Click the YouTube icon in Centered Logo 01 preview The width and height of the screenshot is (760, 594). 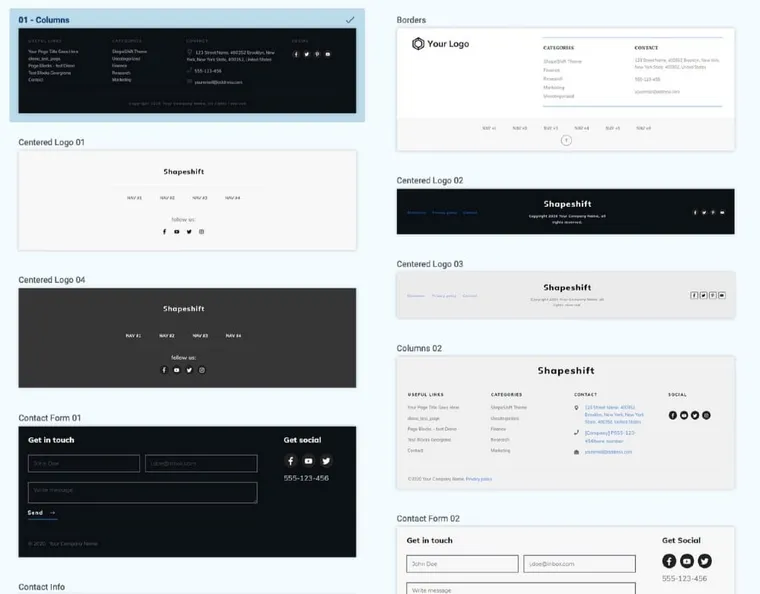176,232
